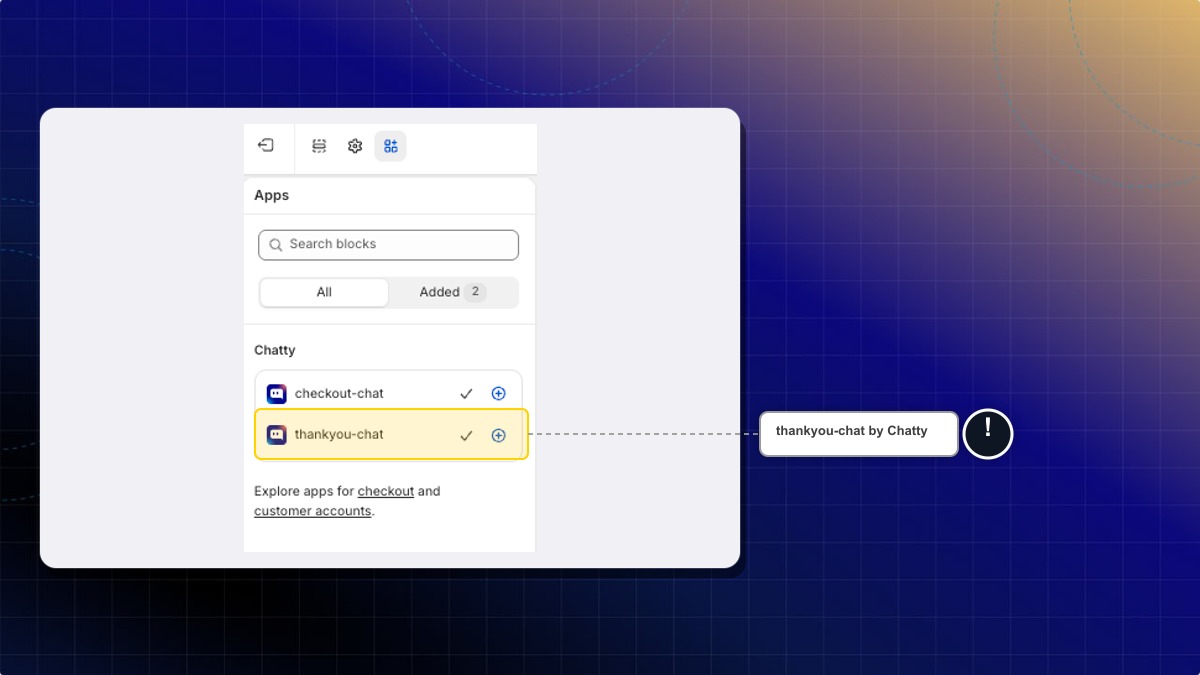Open the checkout apps link

386,491
